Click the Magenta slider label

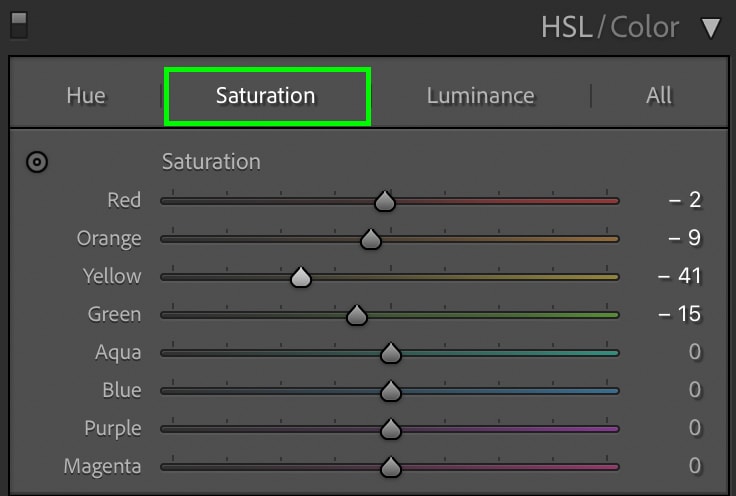[102, 467]
